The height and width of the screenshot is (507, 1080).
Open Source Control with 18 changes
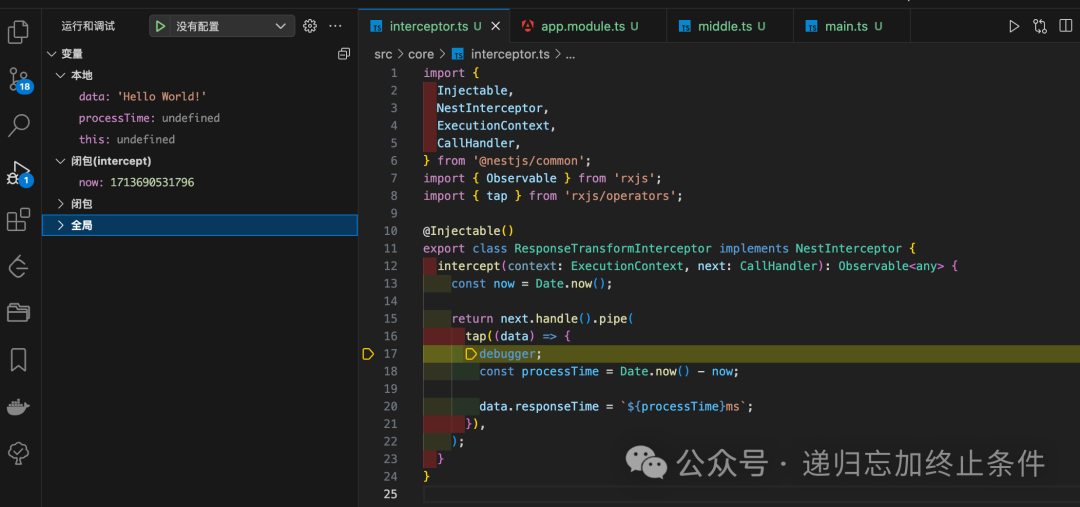point(19,80)
